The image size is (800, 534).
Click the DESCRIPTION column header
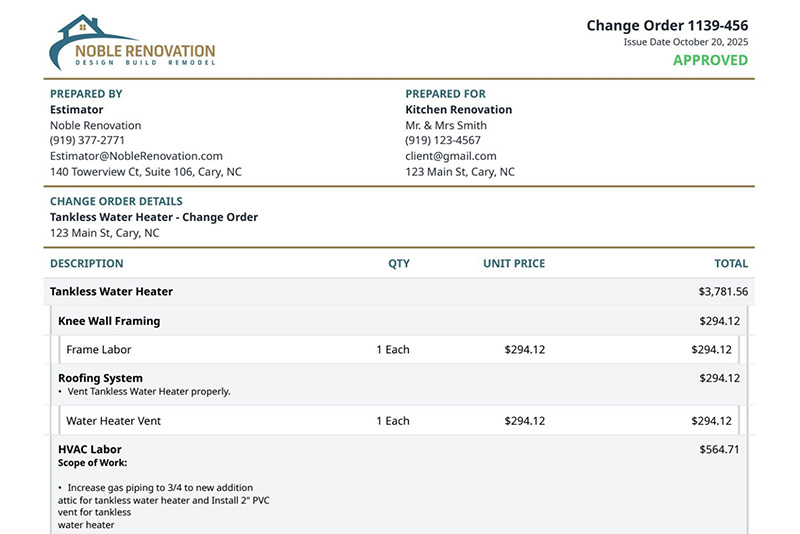tap(87, 264)
